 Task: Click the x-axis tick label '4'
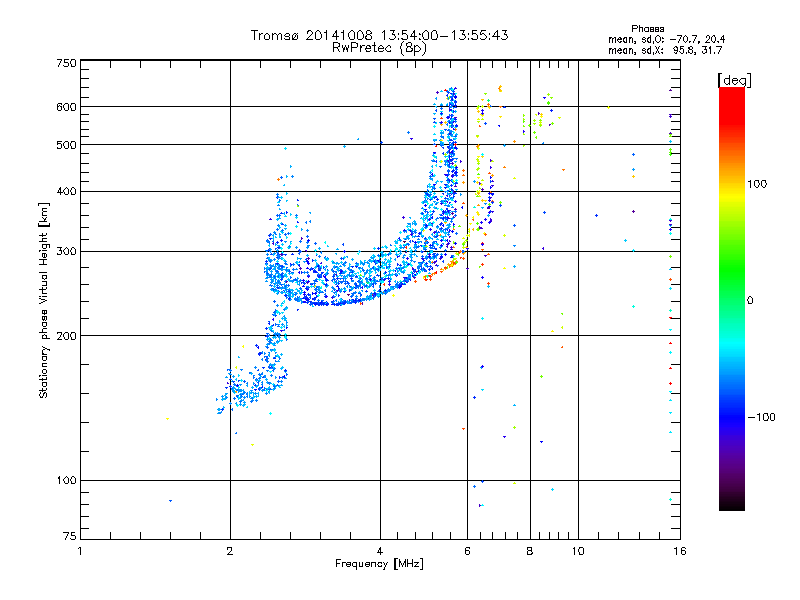click(380, 552)
